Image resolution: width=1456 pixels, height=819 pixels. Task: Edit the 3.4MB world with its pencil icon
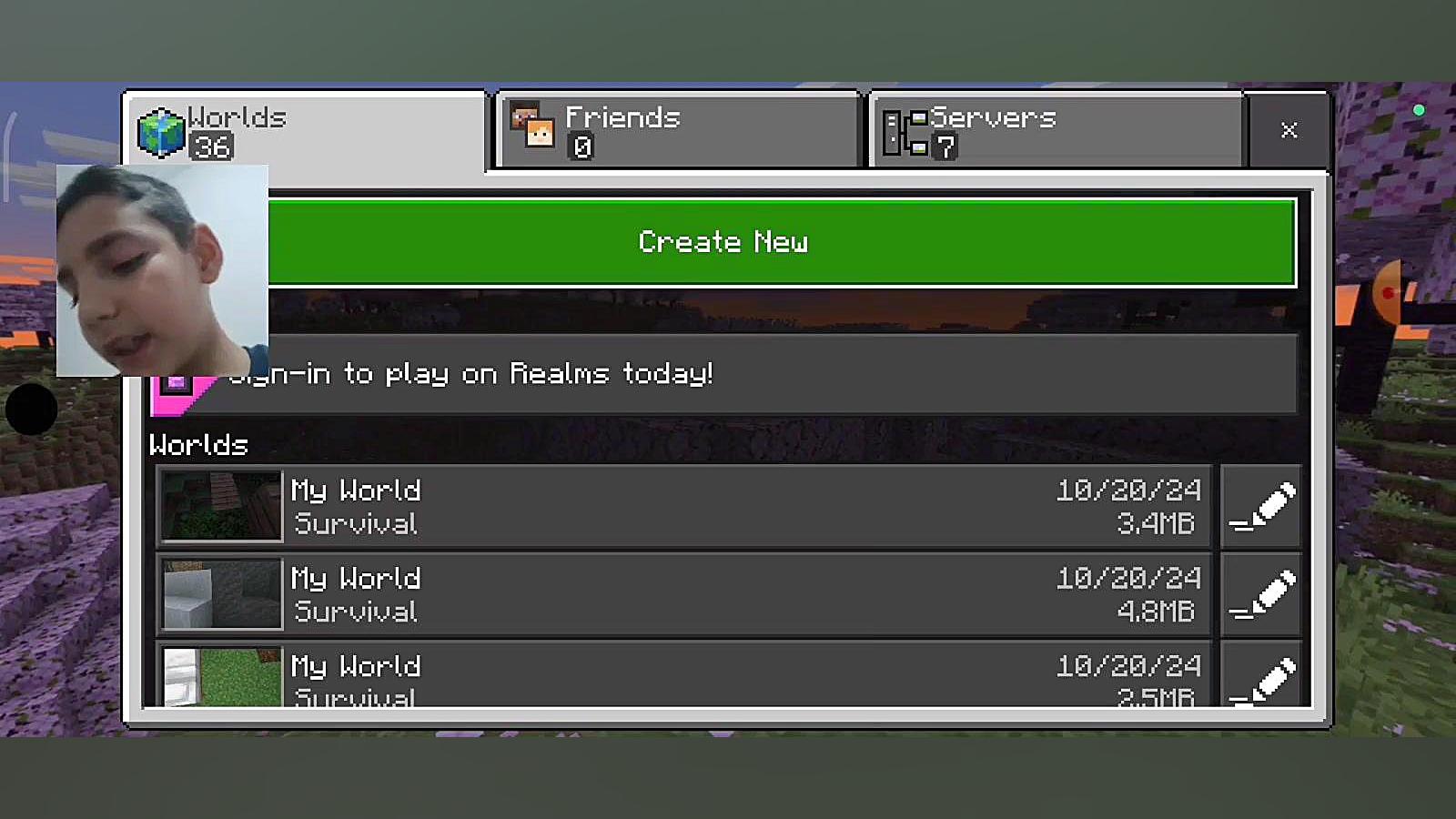click(1261, 506)
